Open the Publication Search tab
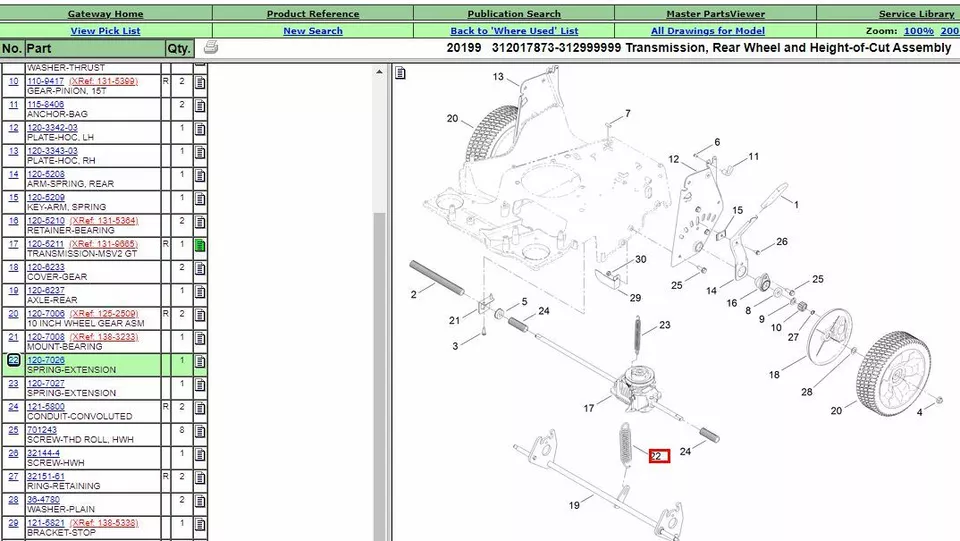Screen dimensions: 960x541 pyautogui.click(x=514, y=14)
